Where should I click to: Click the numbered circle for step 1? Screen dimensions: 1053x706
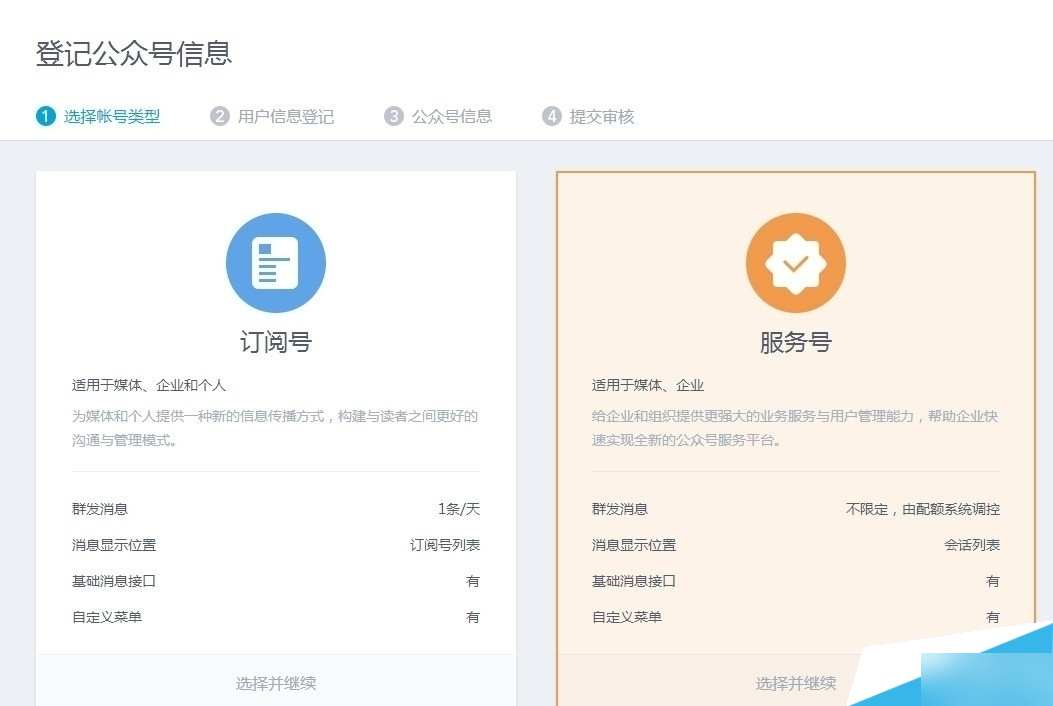pyautogui.click(x=45, y=116)
